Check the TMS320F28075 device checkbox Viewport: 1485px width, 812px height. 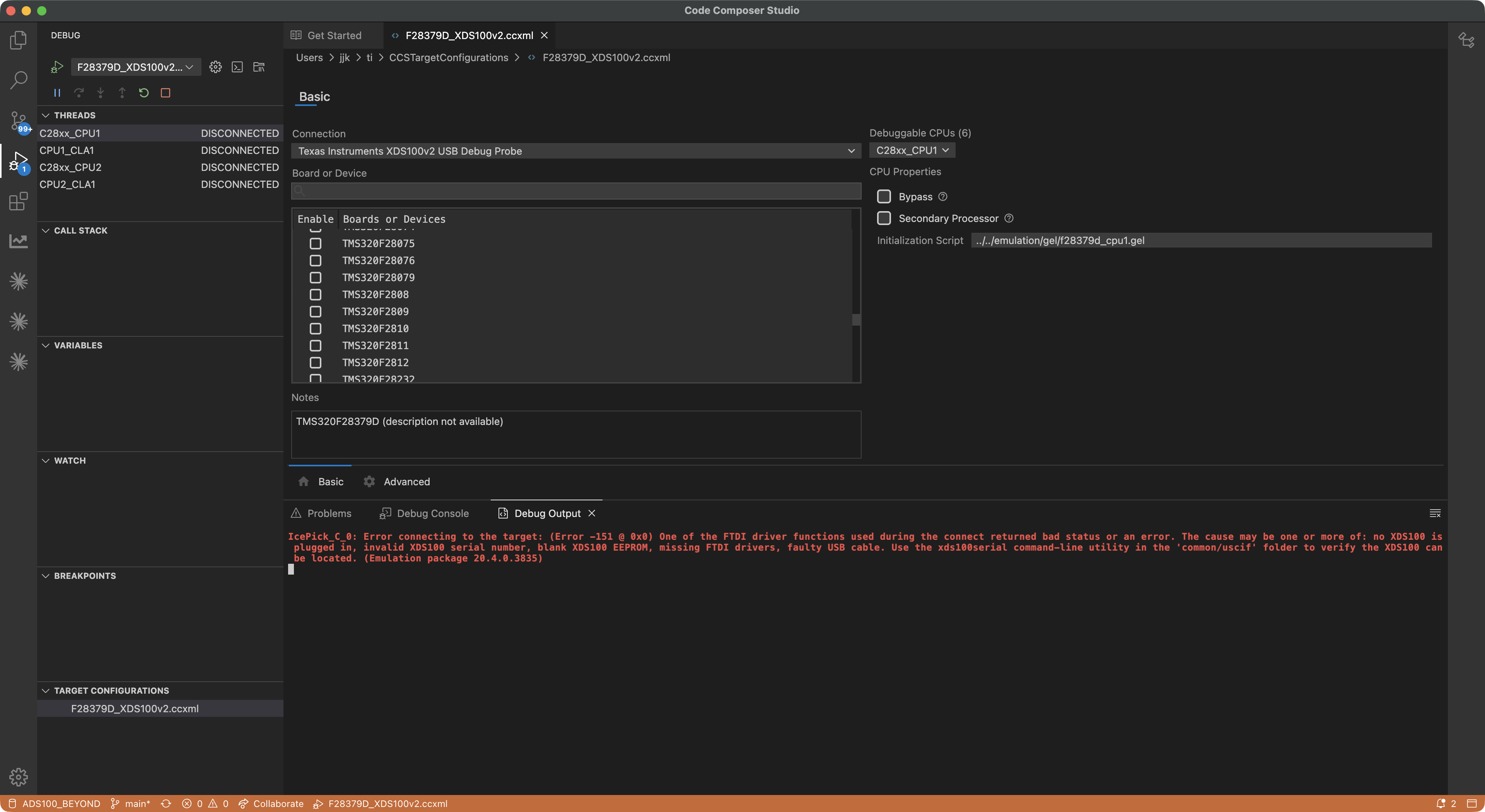pyautogui.click(x=315, y=244)
